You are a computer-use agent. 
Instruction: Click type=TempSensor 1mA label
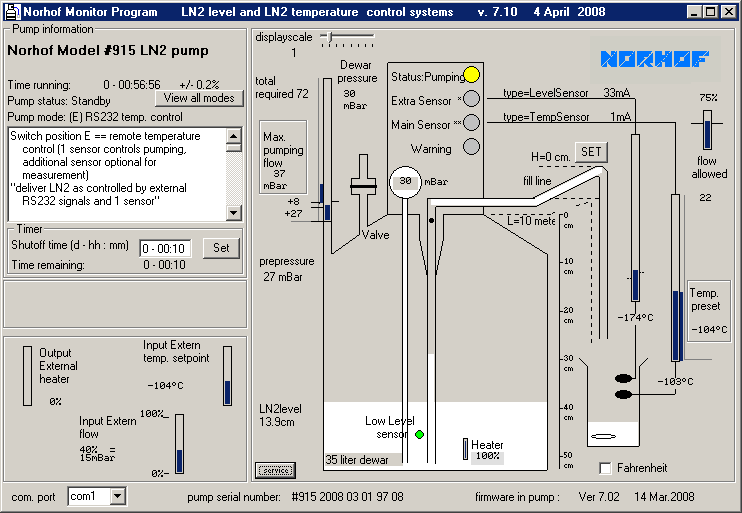567,117
